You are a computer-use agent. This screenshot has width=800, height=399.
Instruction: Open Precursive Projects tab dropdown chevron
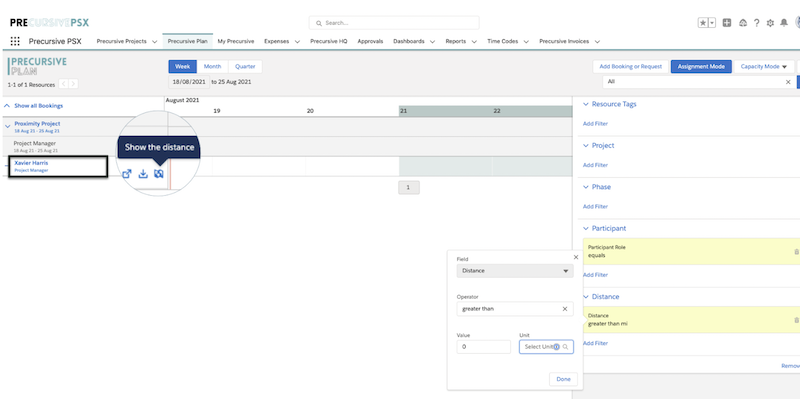[155, 42]
